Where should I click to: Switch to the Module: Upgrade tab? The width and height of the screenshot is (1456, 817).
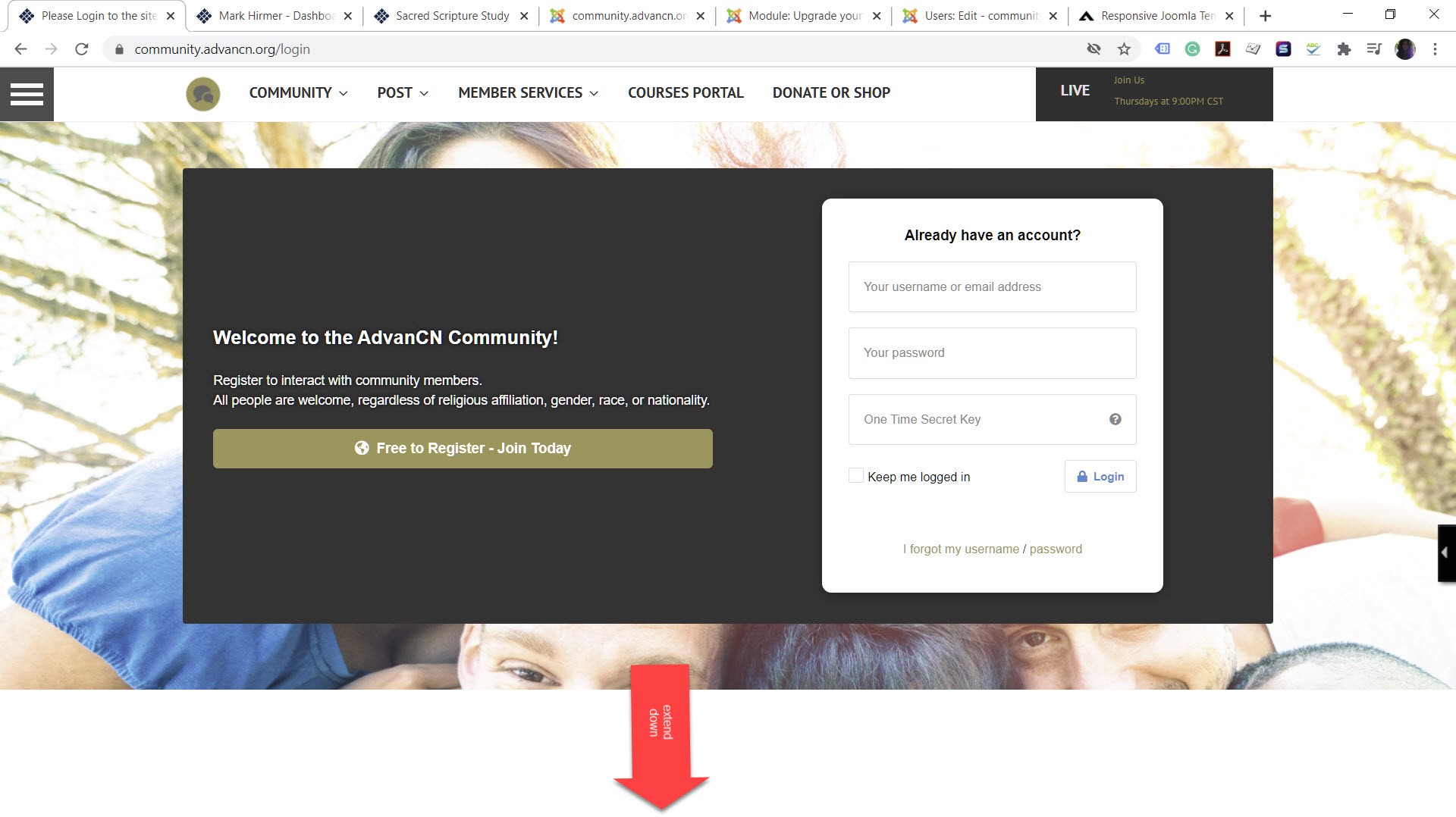pyautogui.click(x=802, y=16)
